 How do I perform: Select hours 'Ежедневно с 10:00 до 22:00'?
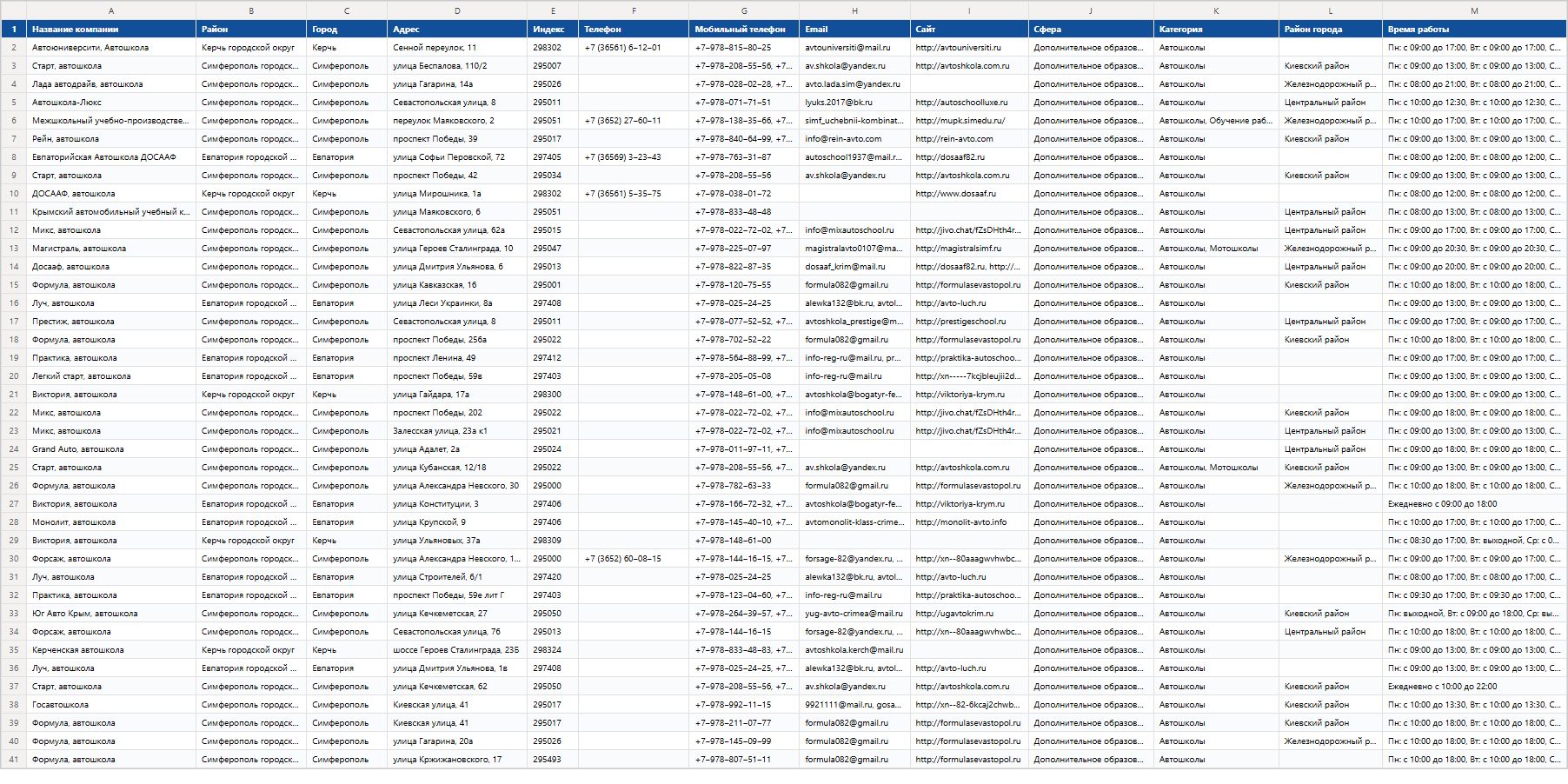pos(1474,687)
